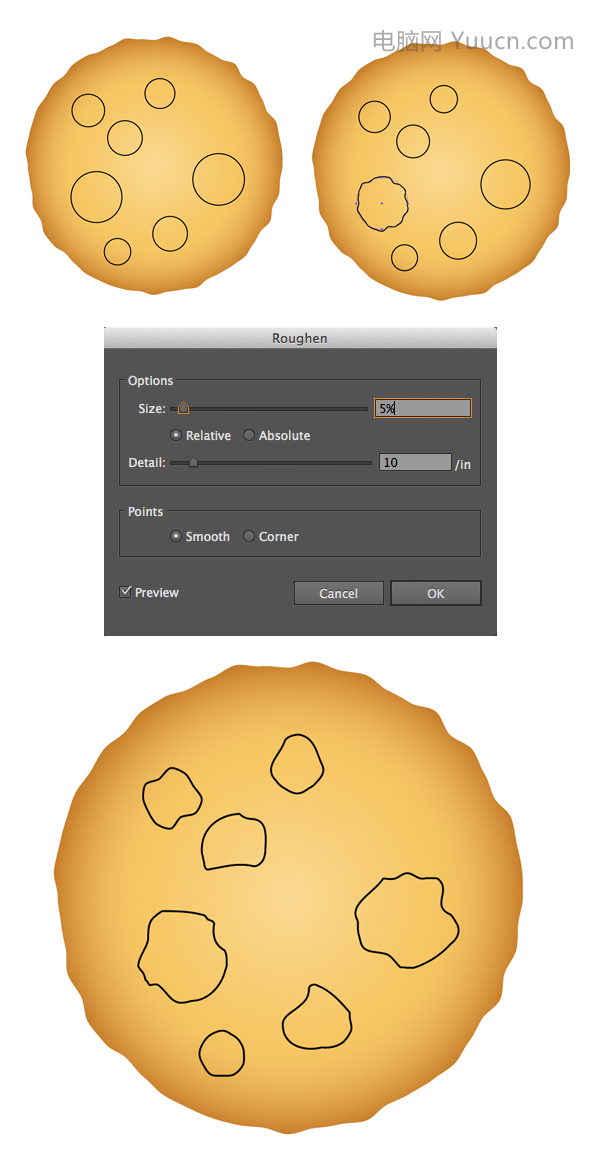The width and height of the screenshot is (600, 1155).
Task: Click the Roughen dialog title bar
Action: point(300,338)
